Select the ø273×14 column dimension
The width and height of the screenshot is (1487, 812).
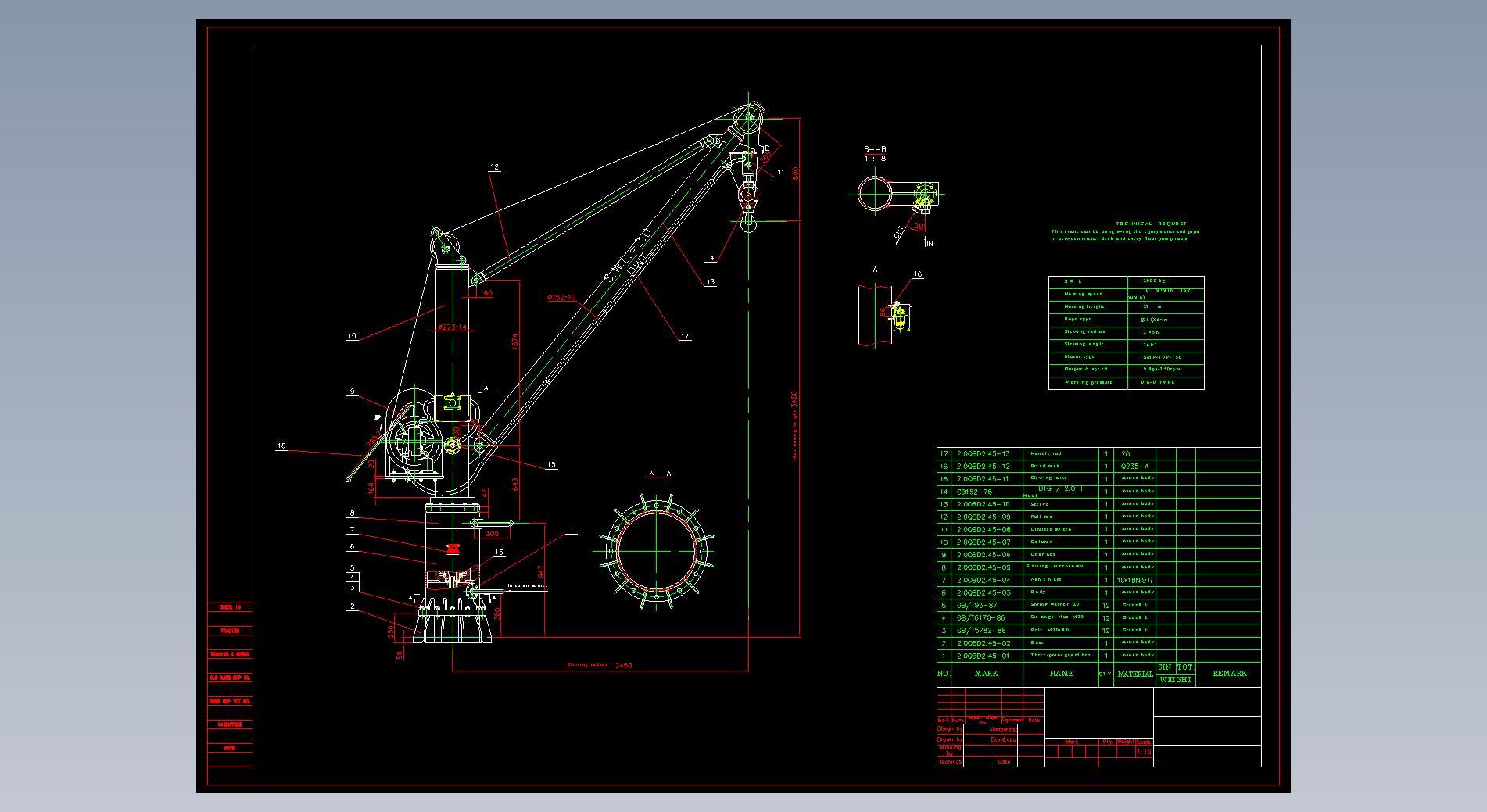click(452, 327)
